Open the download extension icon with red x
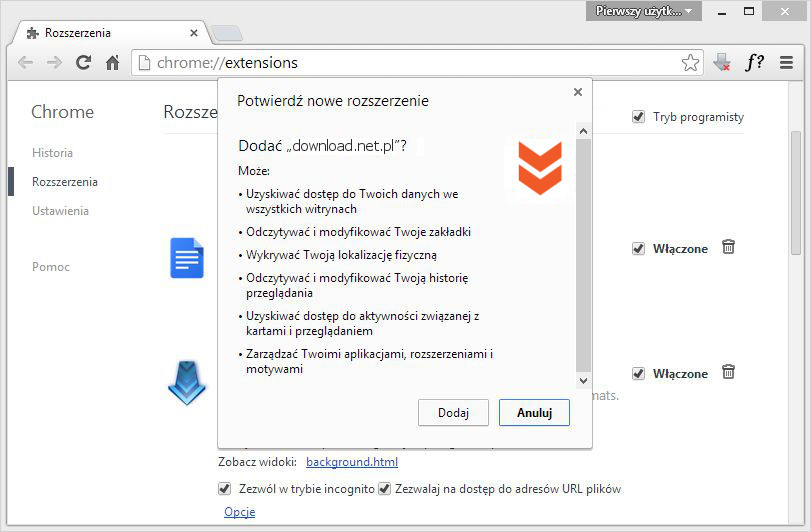 point(722,63)
